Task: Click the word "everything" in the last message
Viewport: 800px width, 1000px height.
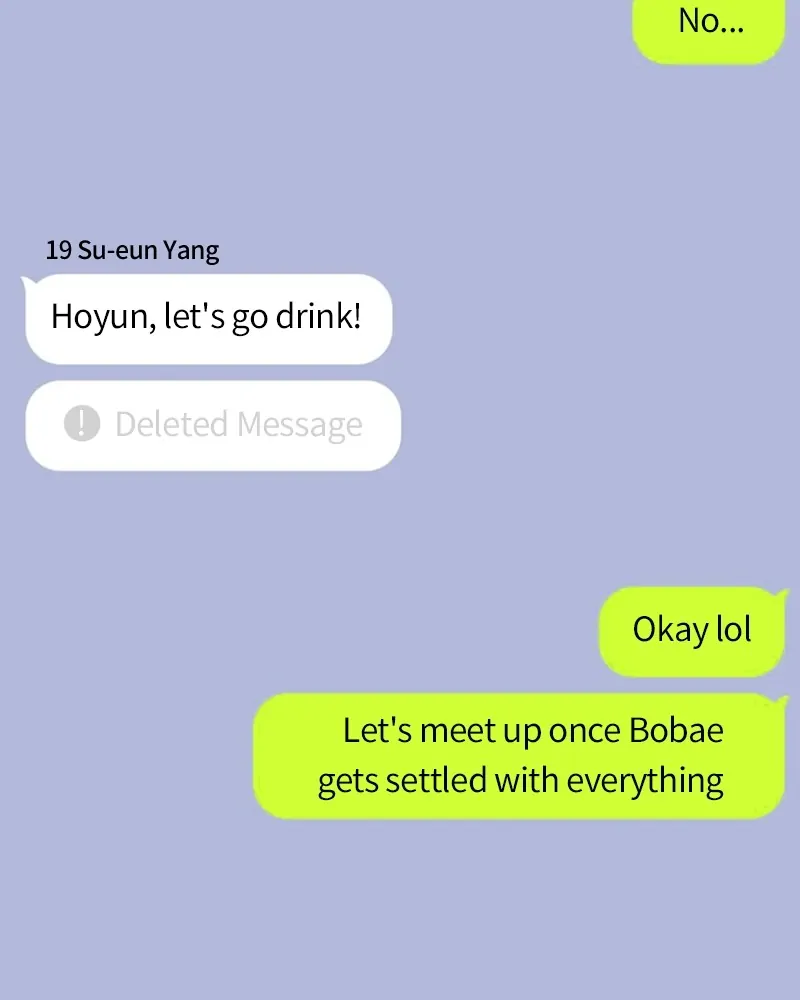Action: point(645,781)
